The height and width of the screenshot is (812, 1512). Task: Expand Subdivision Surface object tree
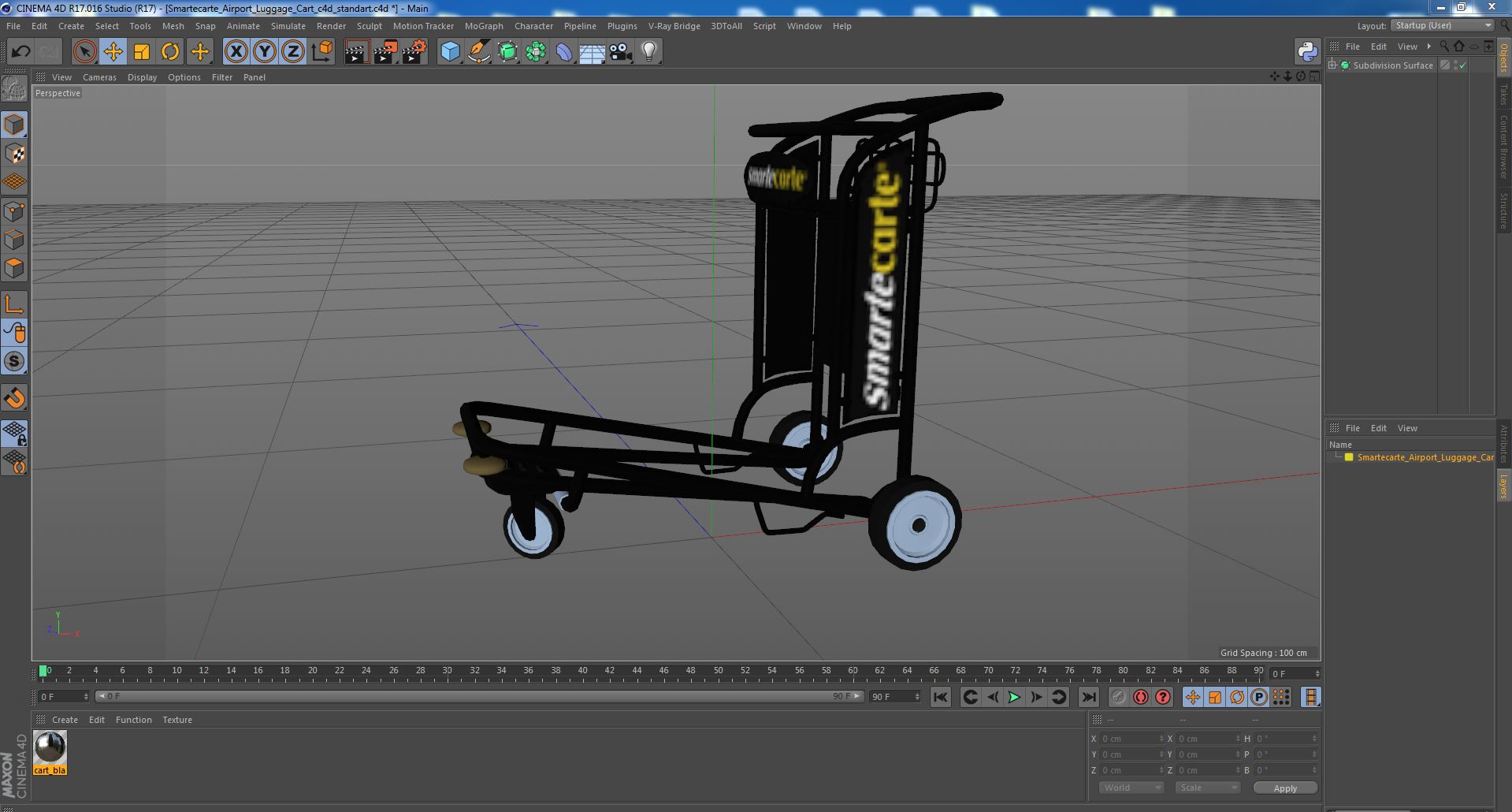pos(1333,65)
